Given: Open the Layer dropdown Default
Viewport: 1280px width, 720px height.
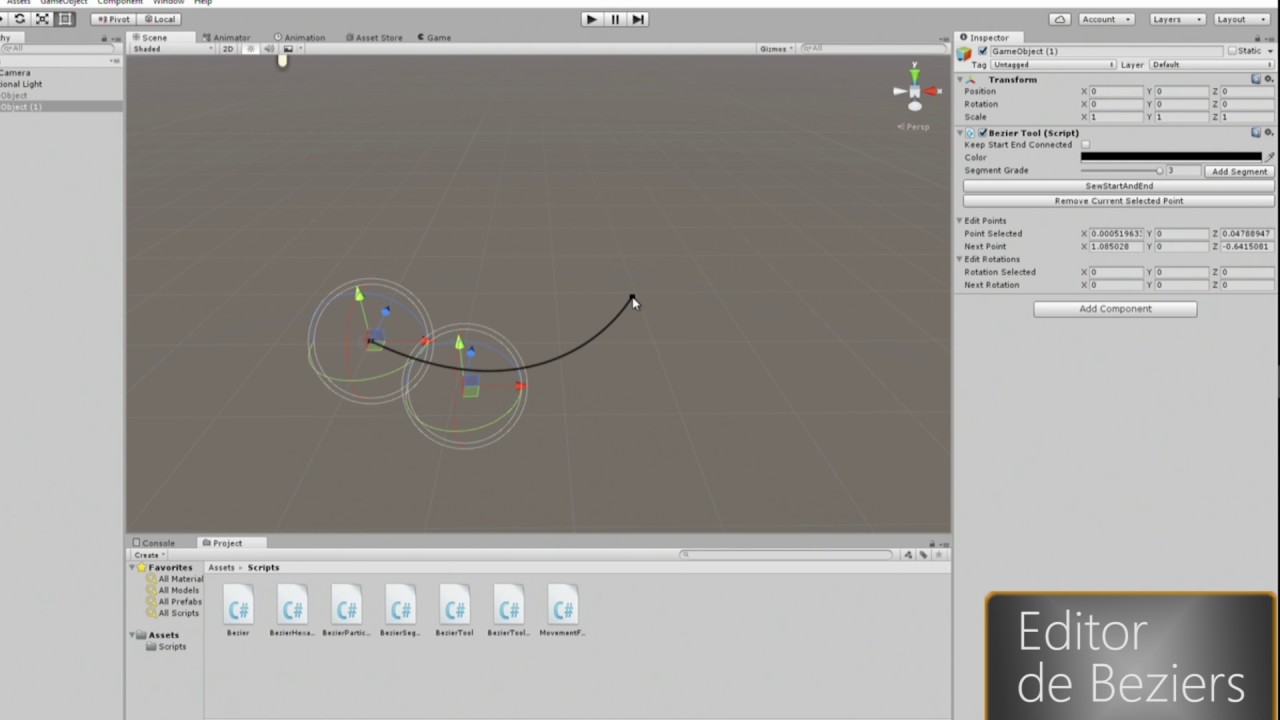Looking at the screenshot, I should (1212, 65).
